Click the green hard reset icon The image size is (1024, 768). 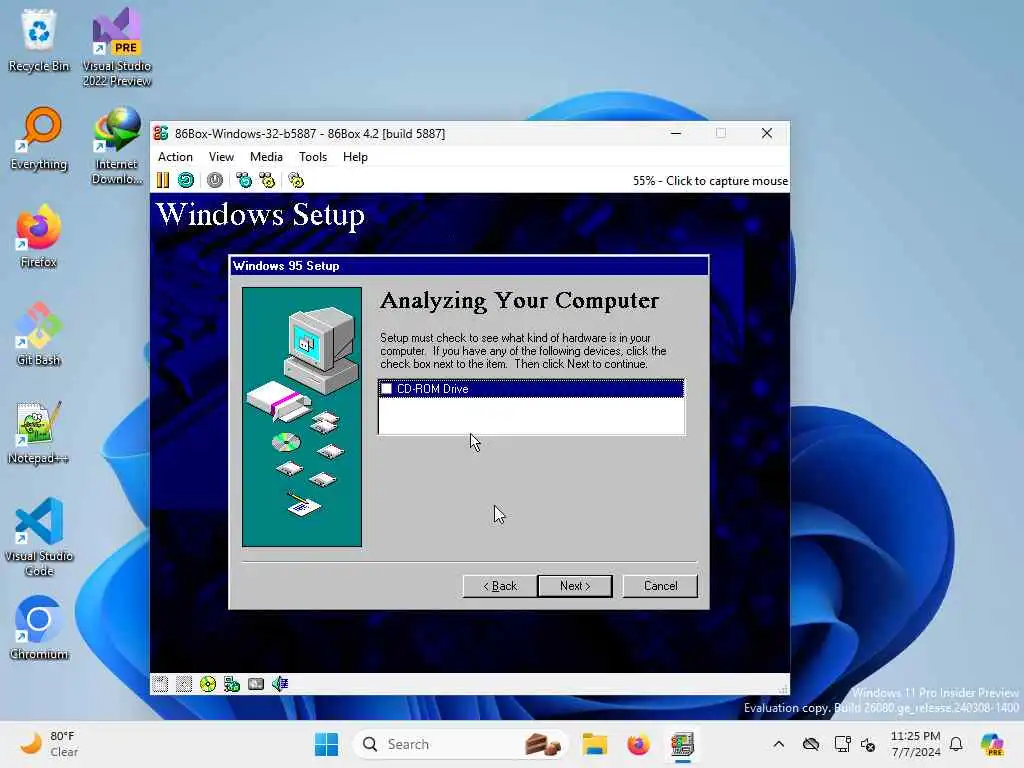[x=186, y=180]
